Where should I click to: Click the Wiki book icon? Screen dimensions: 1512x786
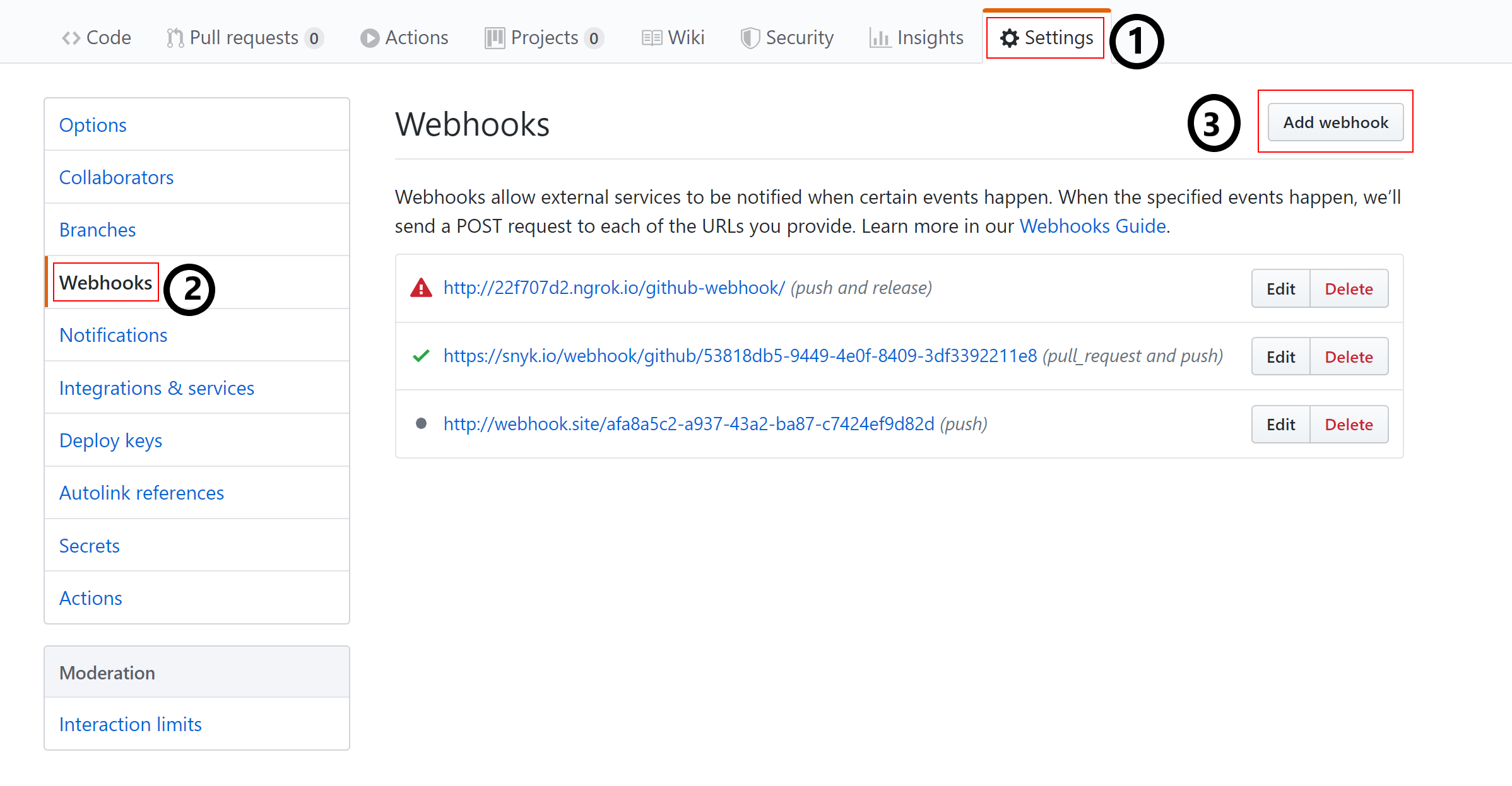[x=652, y=38]
